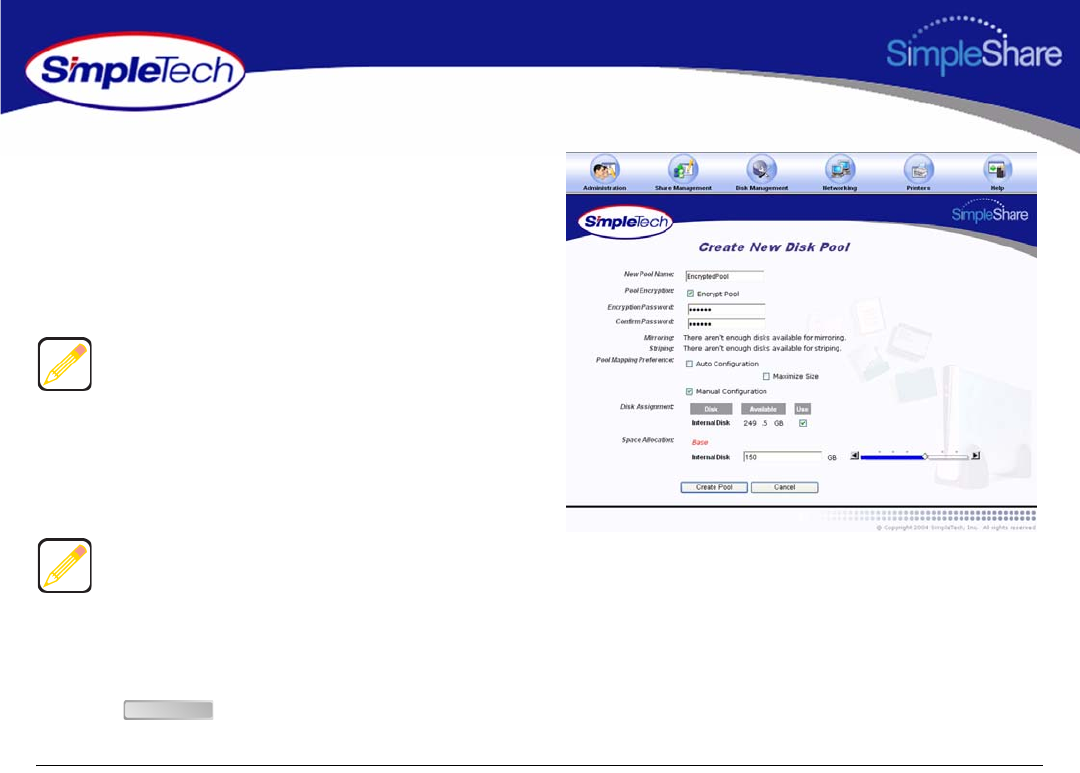Click the large SimpleTech logo in the page header

pos(136,71)
